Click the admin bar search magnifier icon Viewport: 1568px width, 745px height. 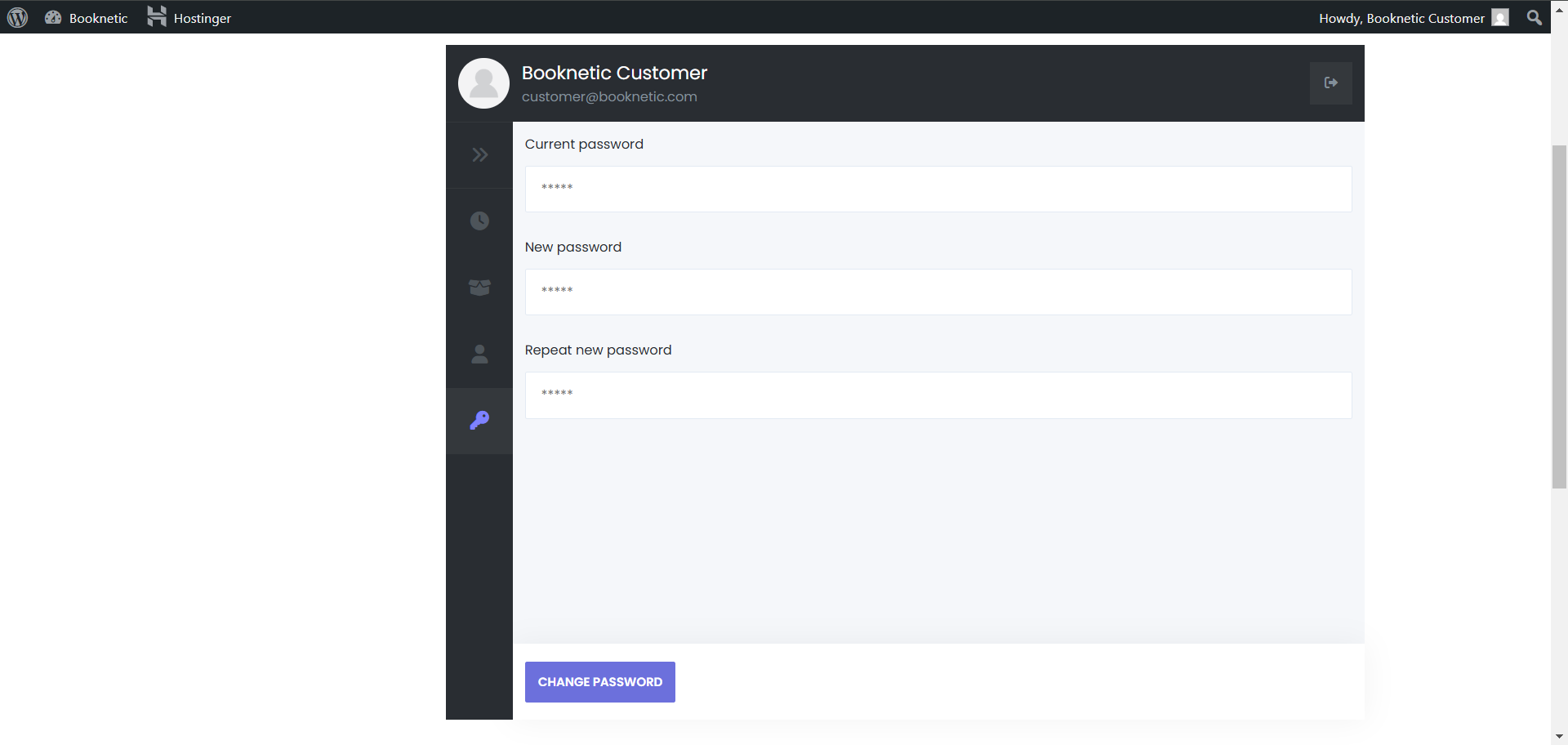tap(1535, 17)
